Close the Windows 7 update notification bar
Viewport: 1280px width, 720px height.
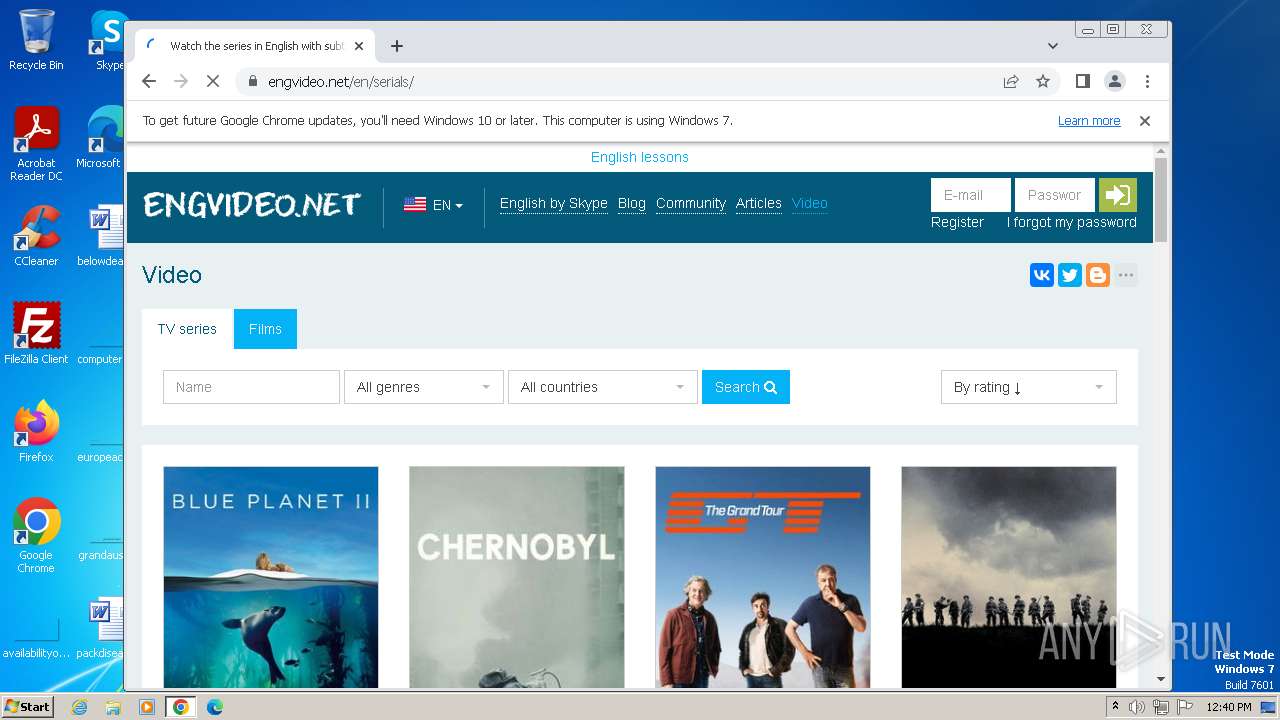[x=1145, y=121]
